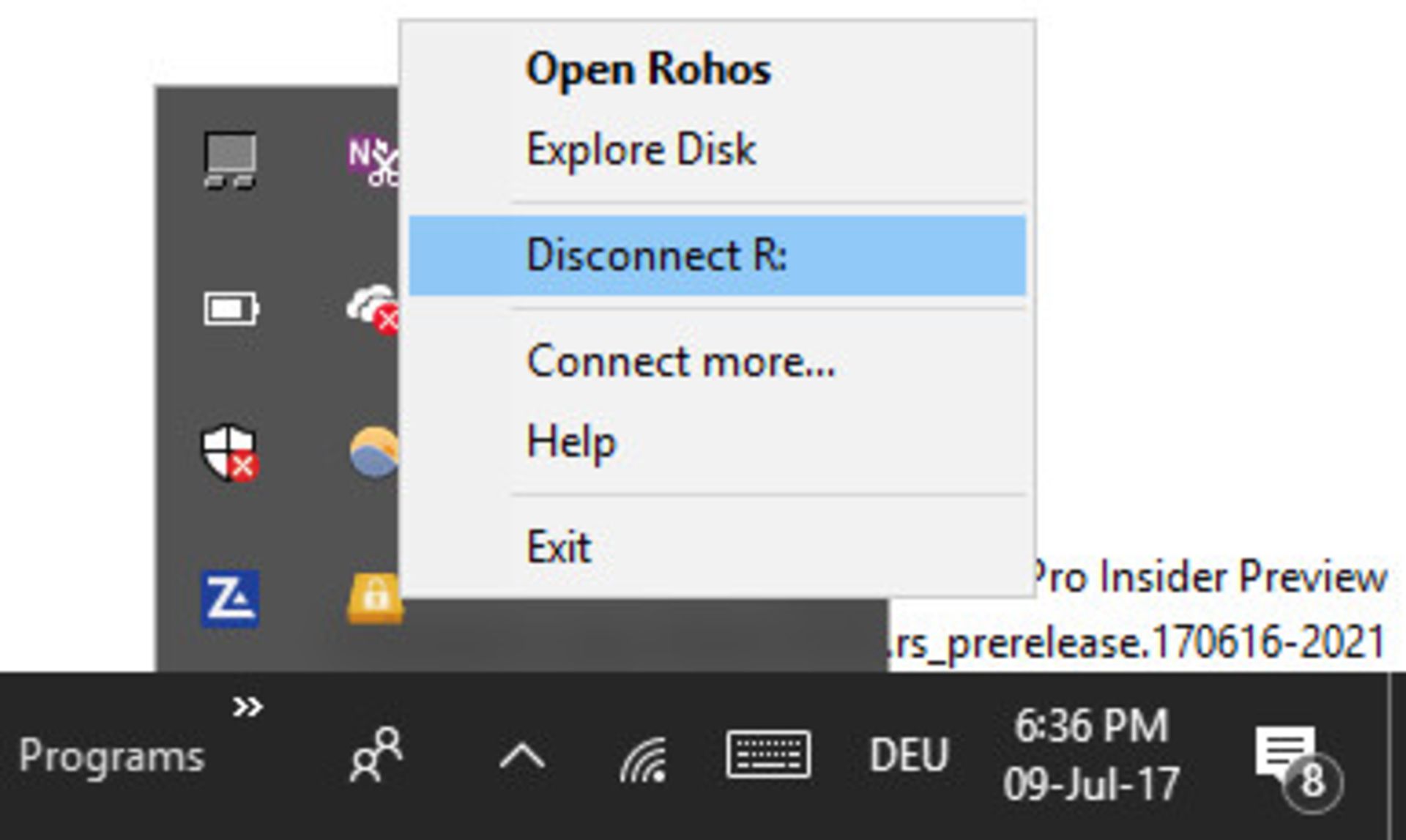The image size is (1406, 840).
Task: Expand hidden tray icons with the chevron
Action: click(521, 754)
